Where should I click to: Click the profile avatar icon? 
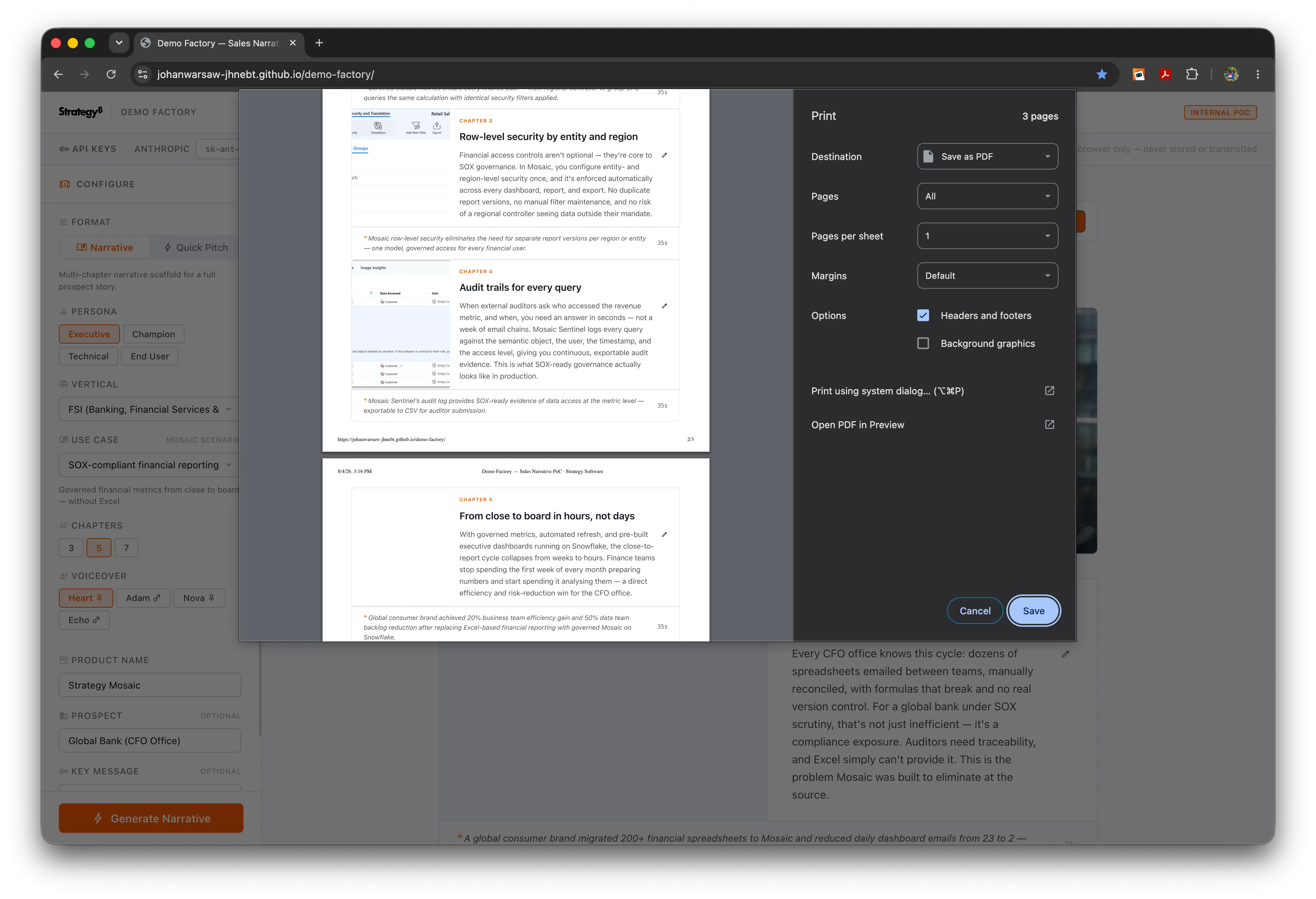coord(1231,74)
